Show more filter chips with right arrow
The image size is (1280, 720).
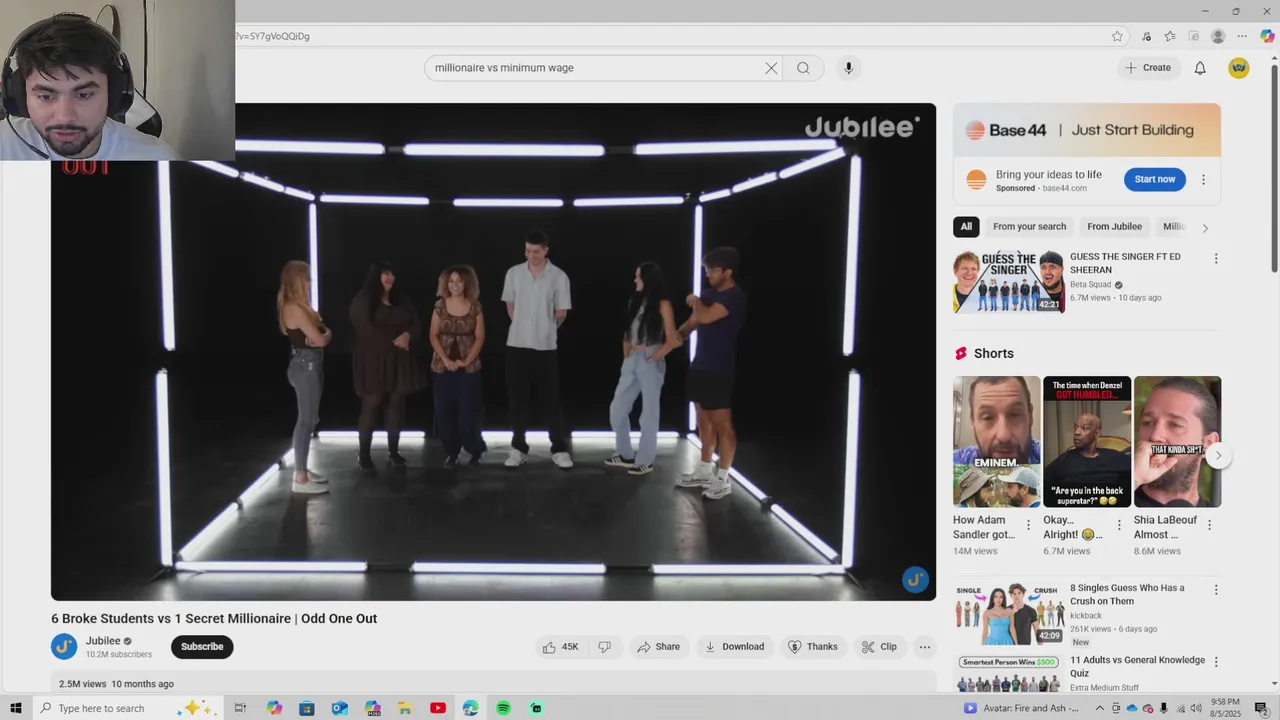coord(1205,228)
